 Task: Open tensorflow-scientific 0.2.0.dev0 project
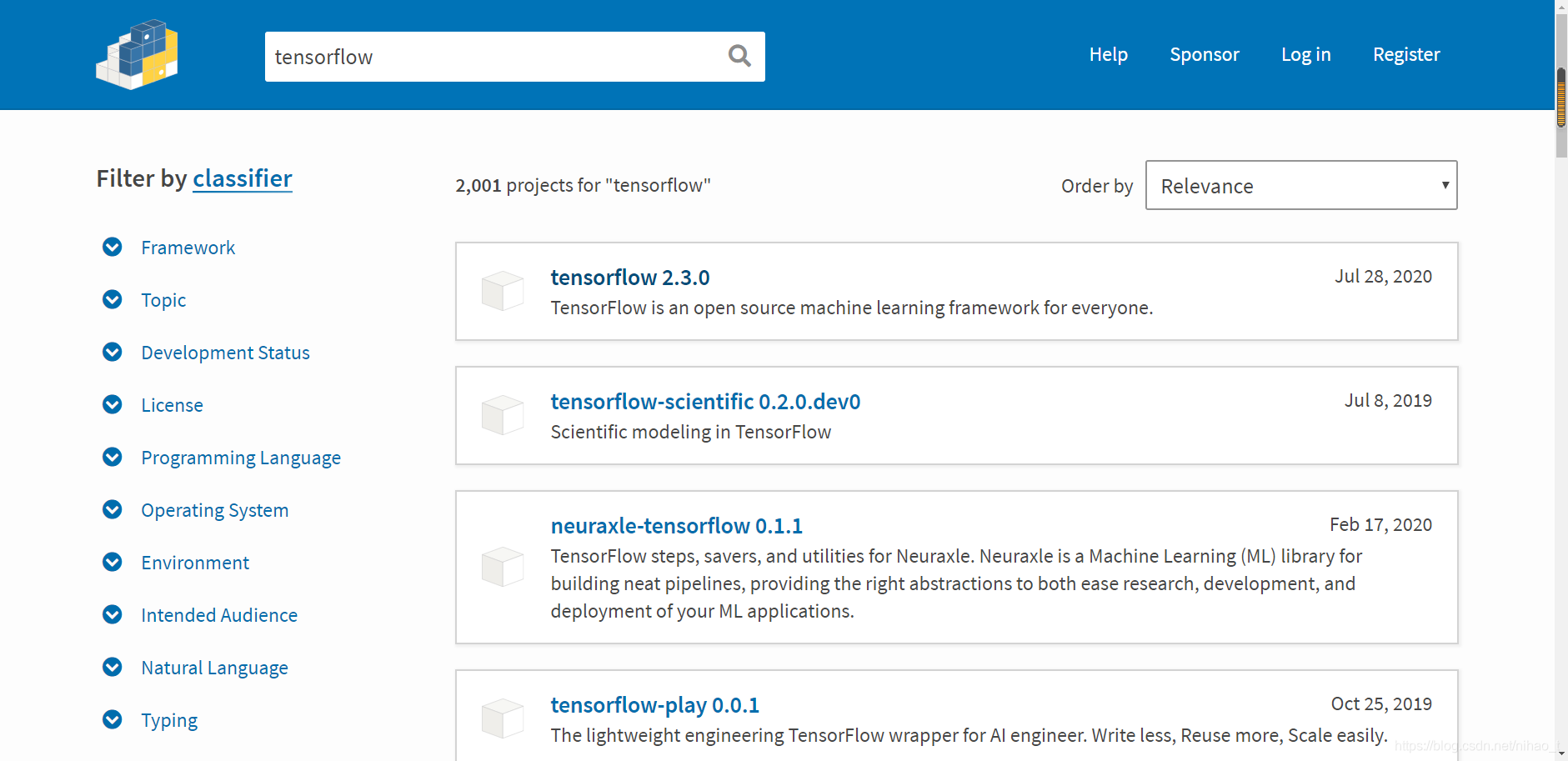point(705,401)
